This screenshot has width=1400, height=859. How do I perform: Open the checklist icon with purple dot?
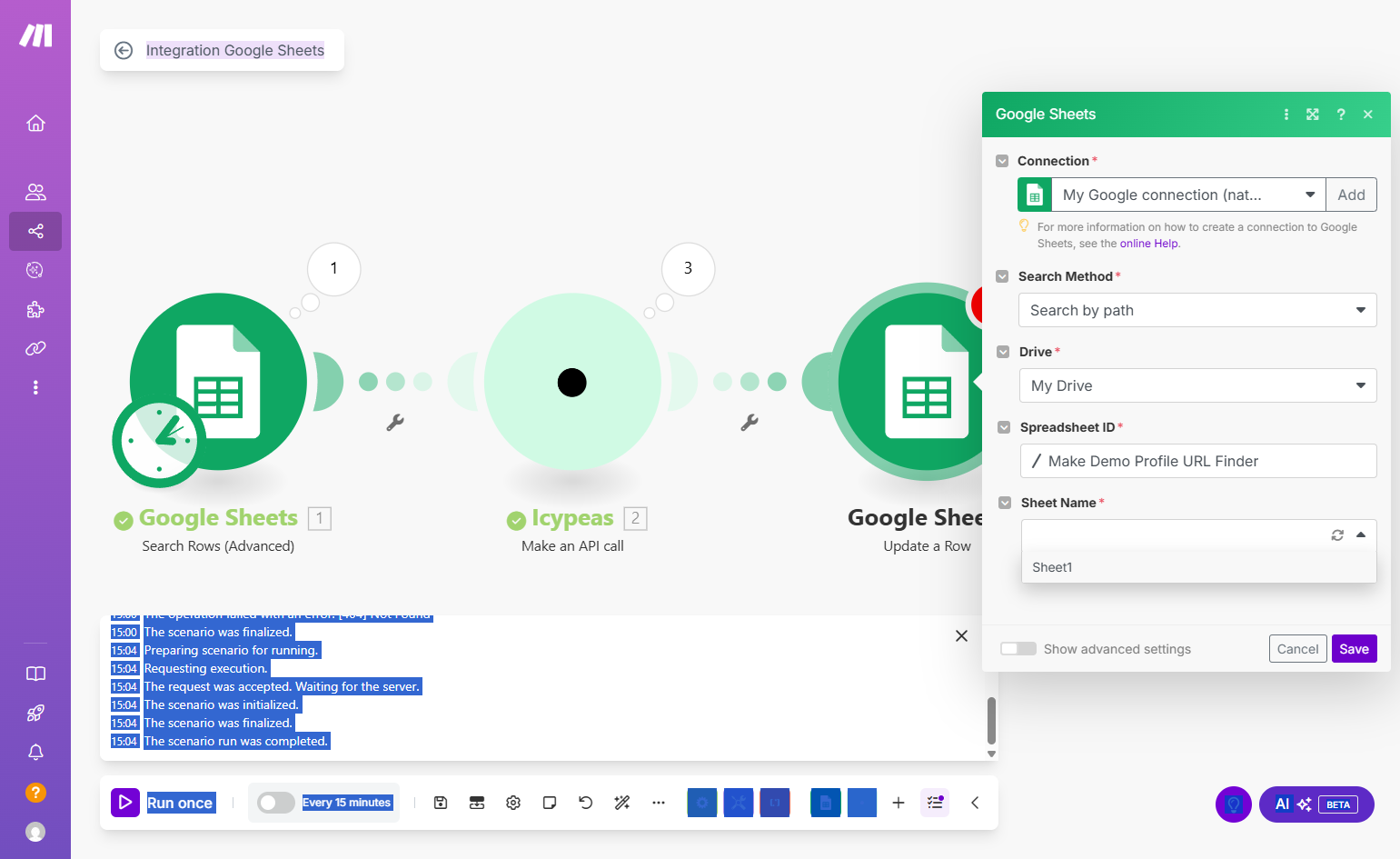(x=935, y=803)
